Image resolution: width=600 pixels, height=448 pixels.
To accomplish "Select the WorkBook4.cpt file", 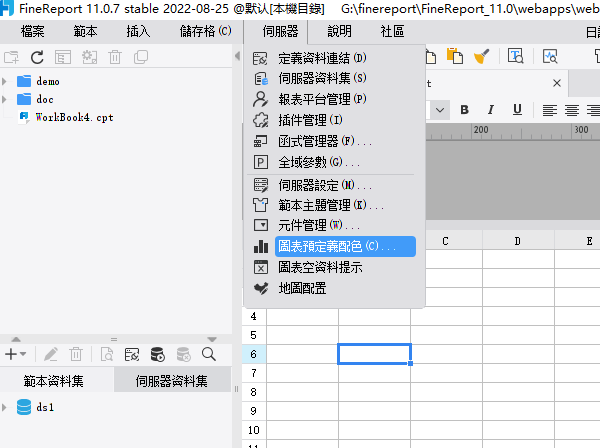I will [x=74, y=117].
